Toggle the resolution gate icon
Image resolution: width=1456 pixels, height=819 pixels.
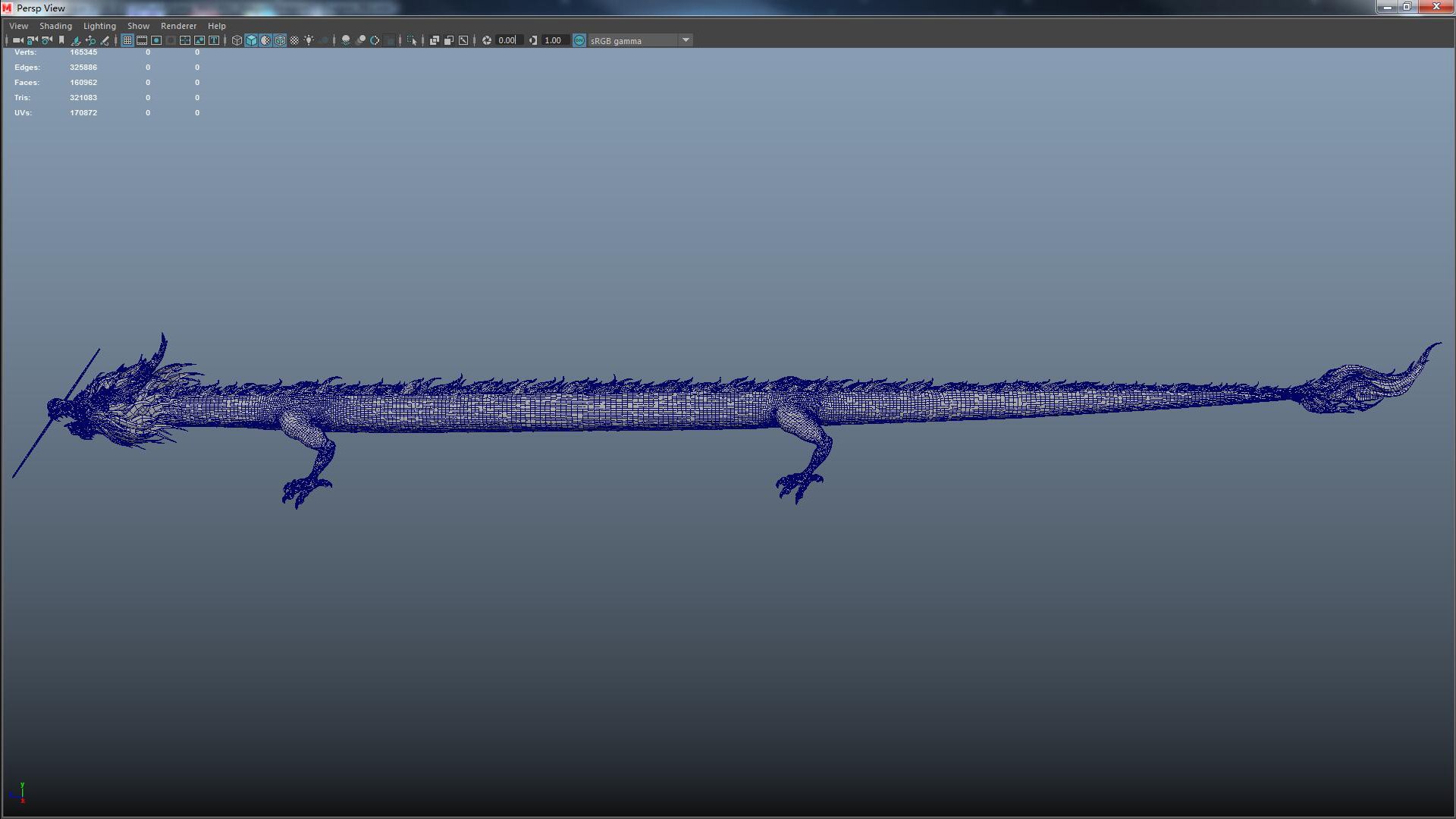[x=156, y=40]
